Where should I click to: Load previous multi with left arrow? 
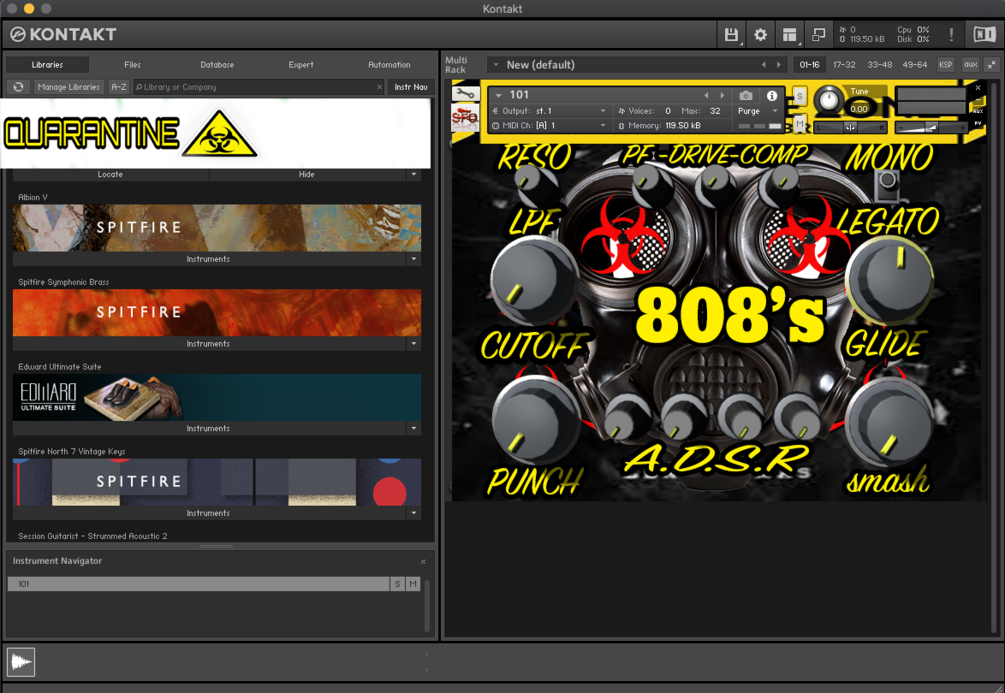tap(763, 65)
